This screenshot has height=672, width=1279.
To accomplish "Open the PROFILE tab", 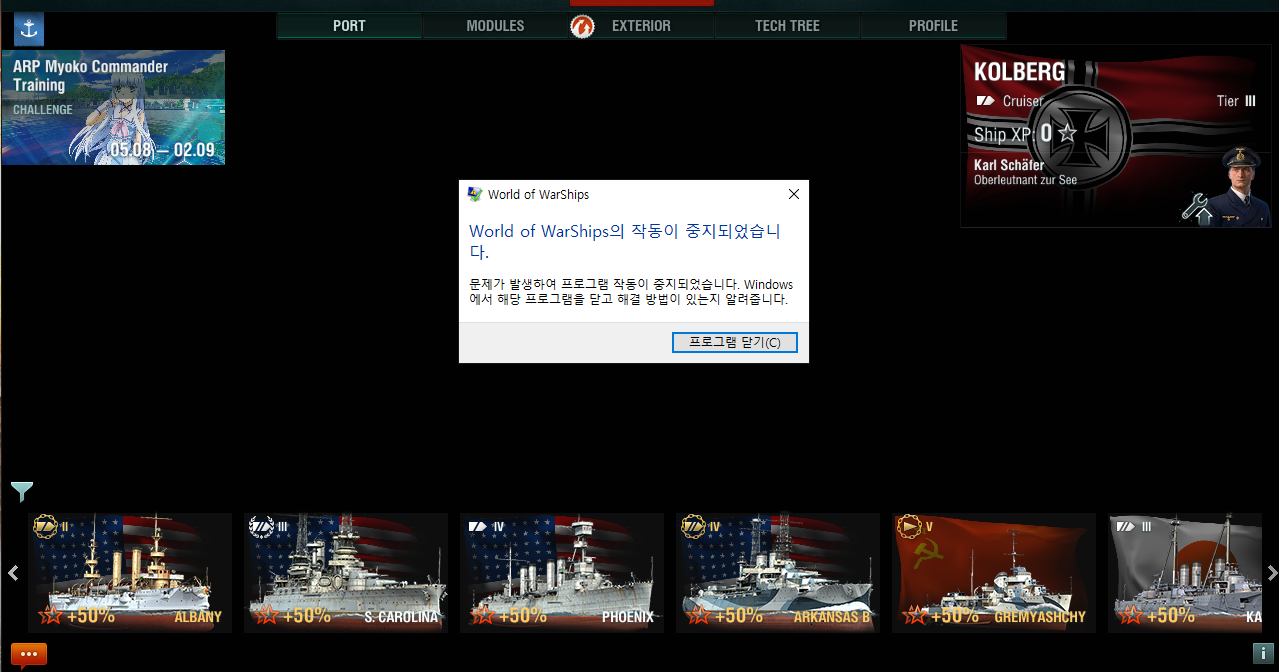I will tap(933, 26).
